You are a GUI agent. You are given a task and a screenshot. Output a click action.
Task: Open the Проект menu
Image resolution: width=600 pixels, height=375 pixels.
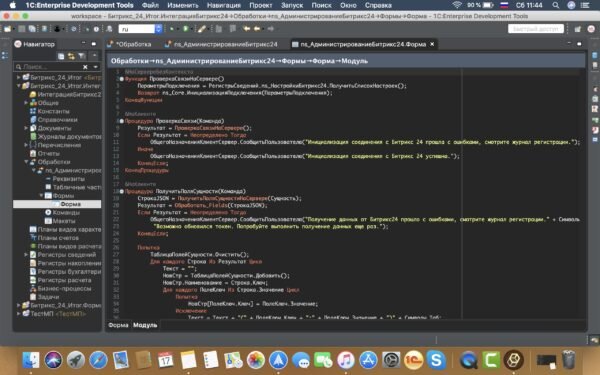[x=261, y=5]
